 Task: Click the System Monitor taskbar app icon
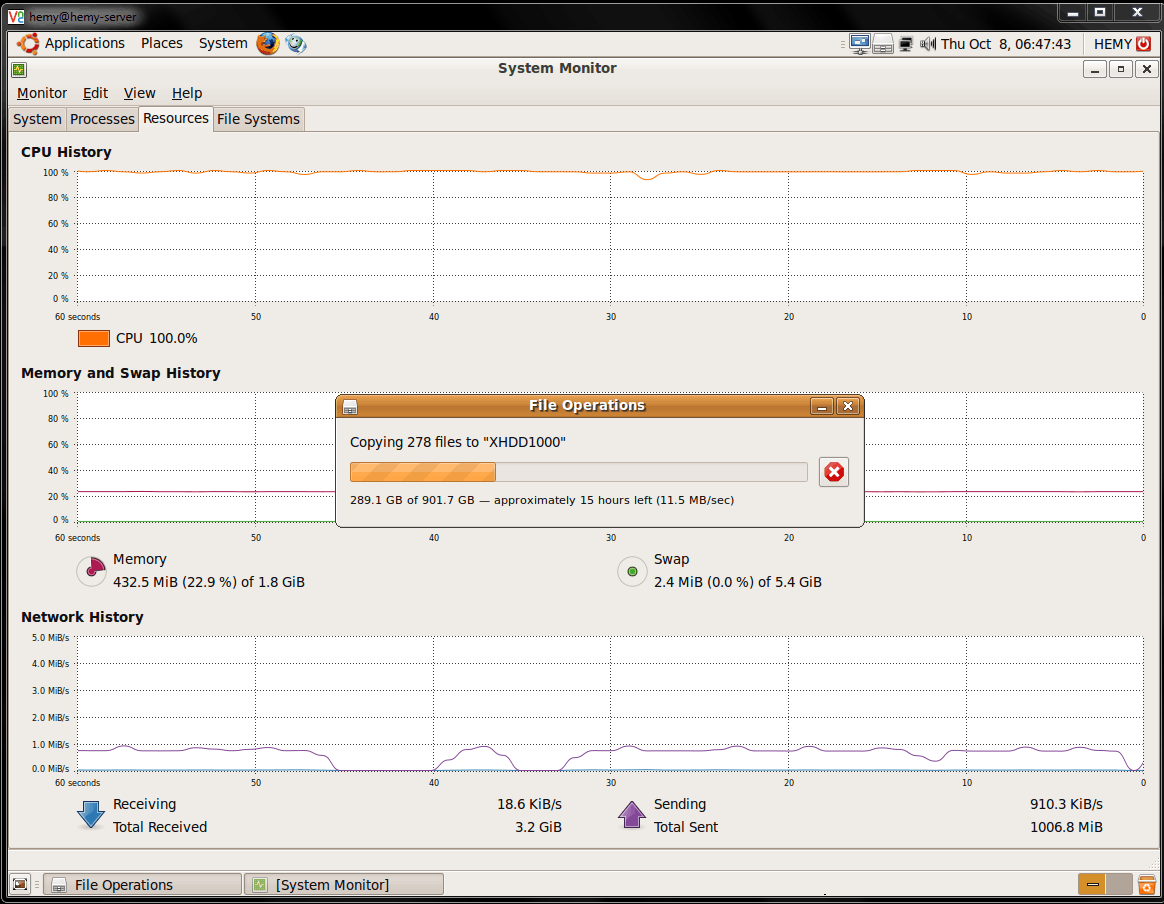coord(260,885)
